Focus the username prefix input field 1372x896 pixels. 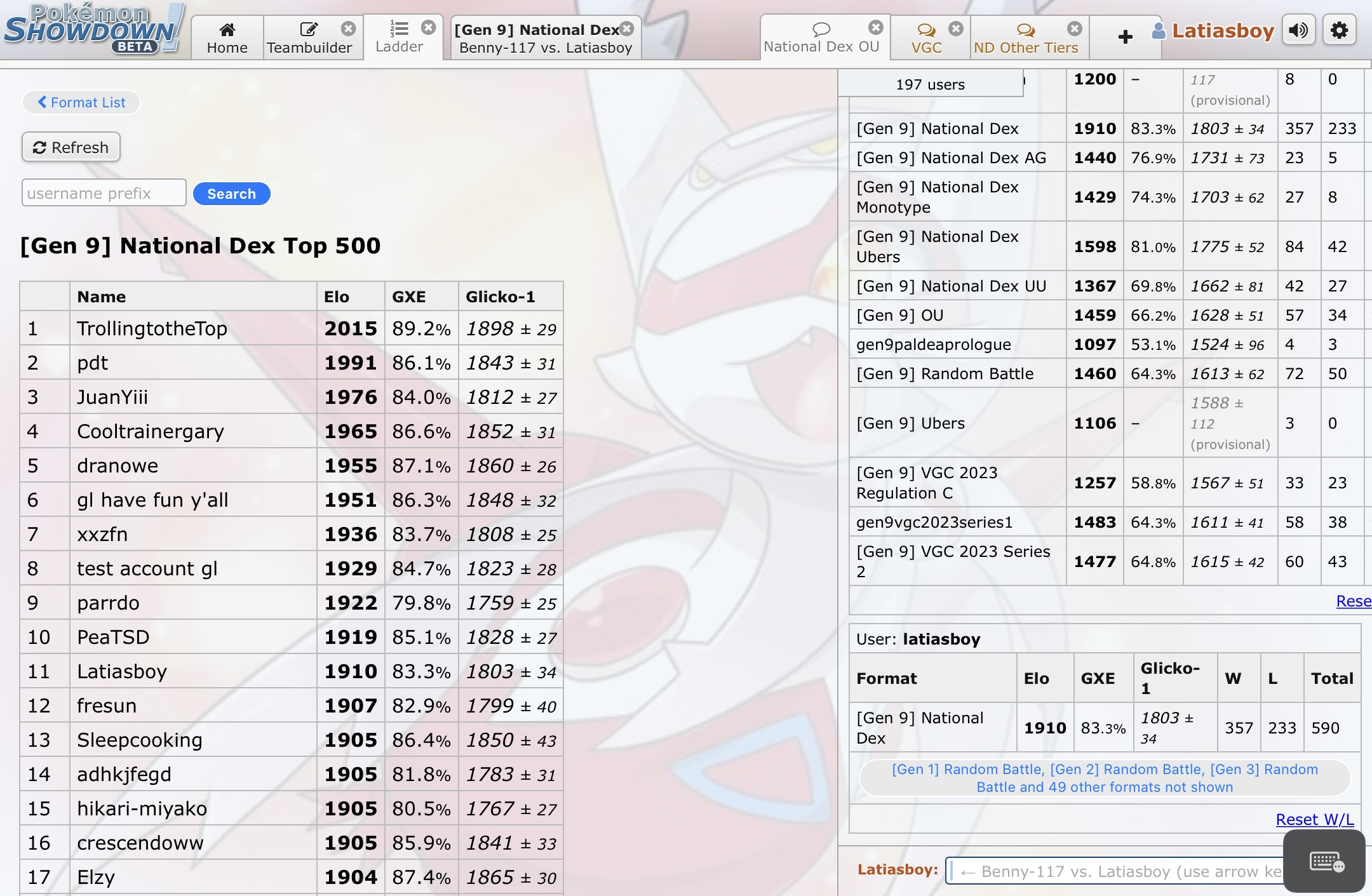(104, 193)
